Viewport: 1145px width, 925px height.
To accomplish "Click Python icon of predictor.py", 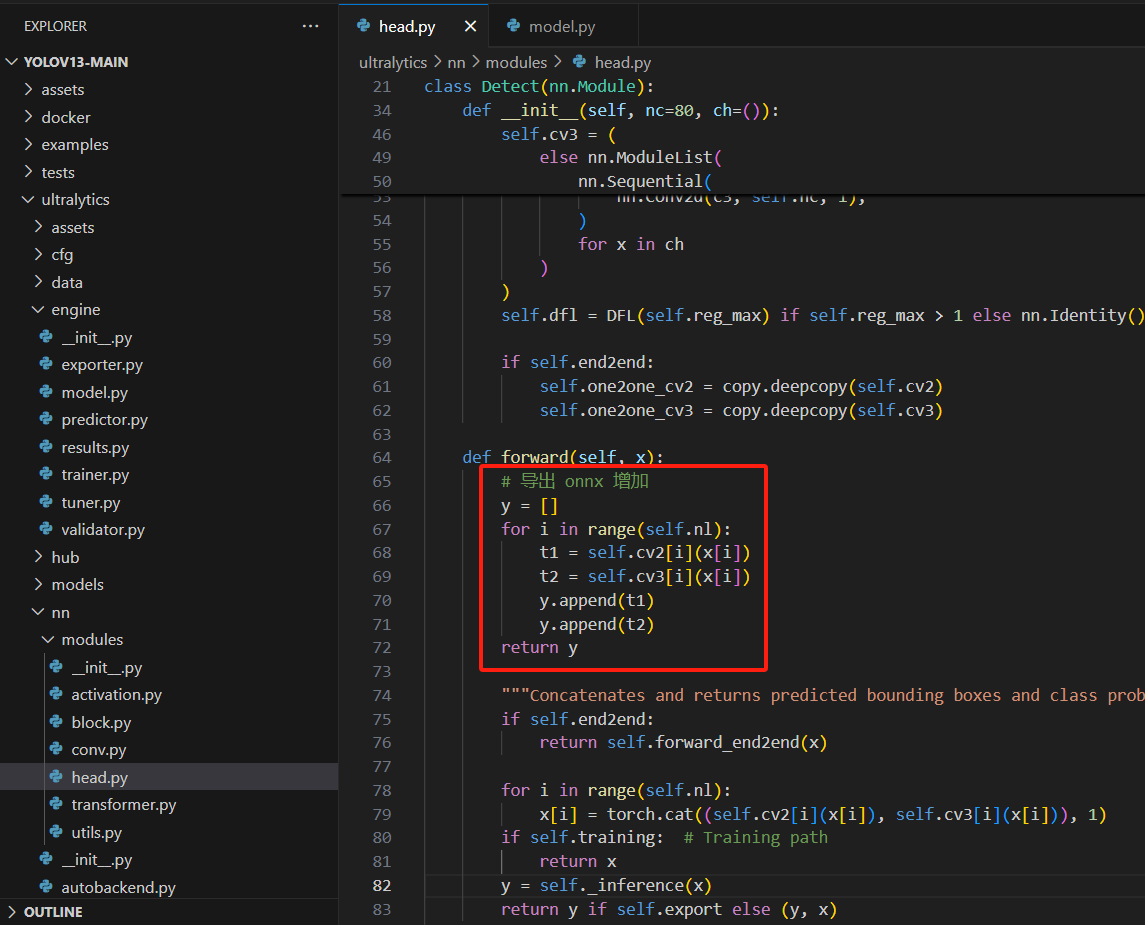I will click(x=46, y=419).
